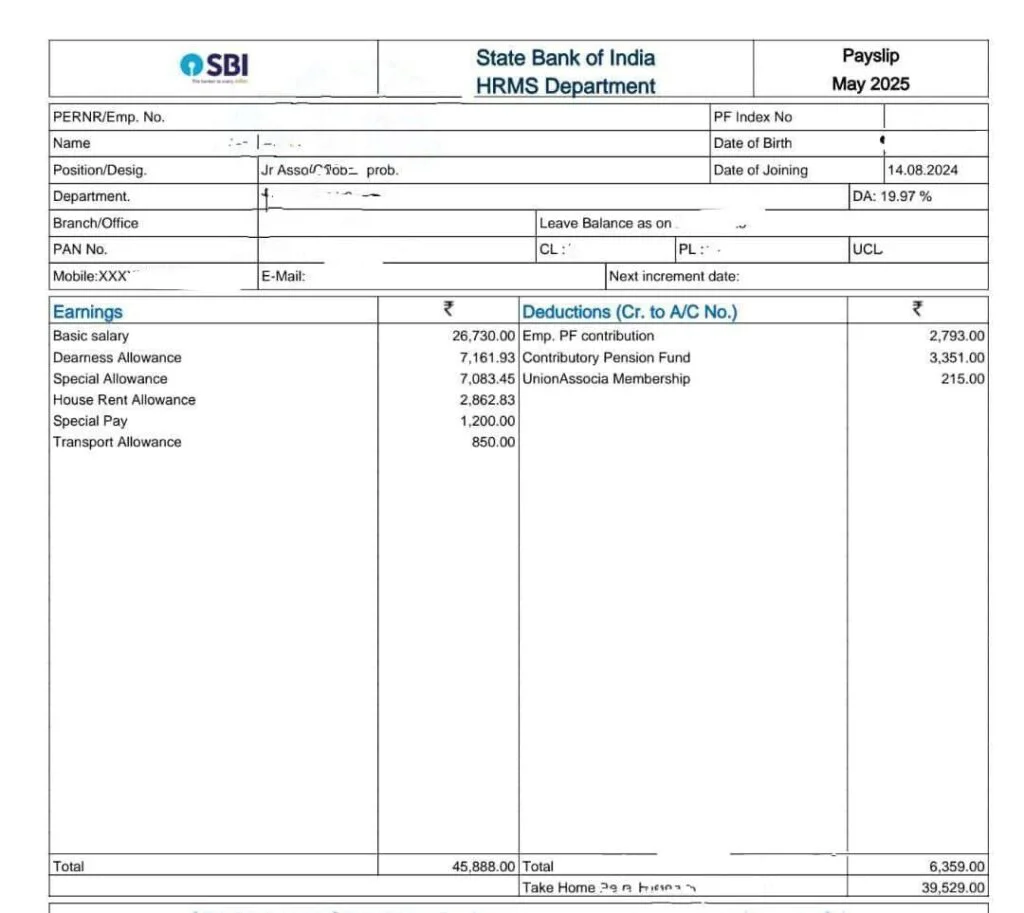Click the 'House Rent Allowance' row label
Viewport: 1024px width, 913px height.
pyautogui.click(x=124, y=400)
